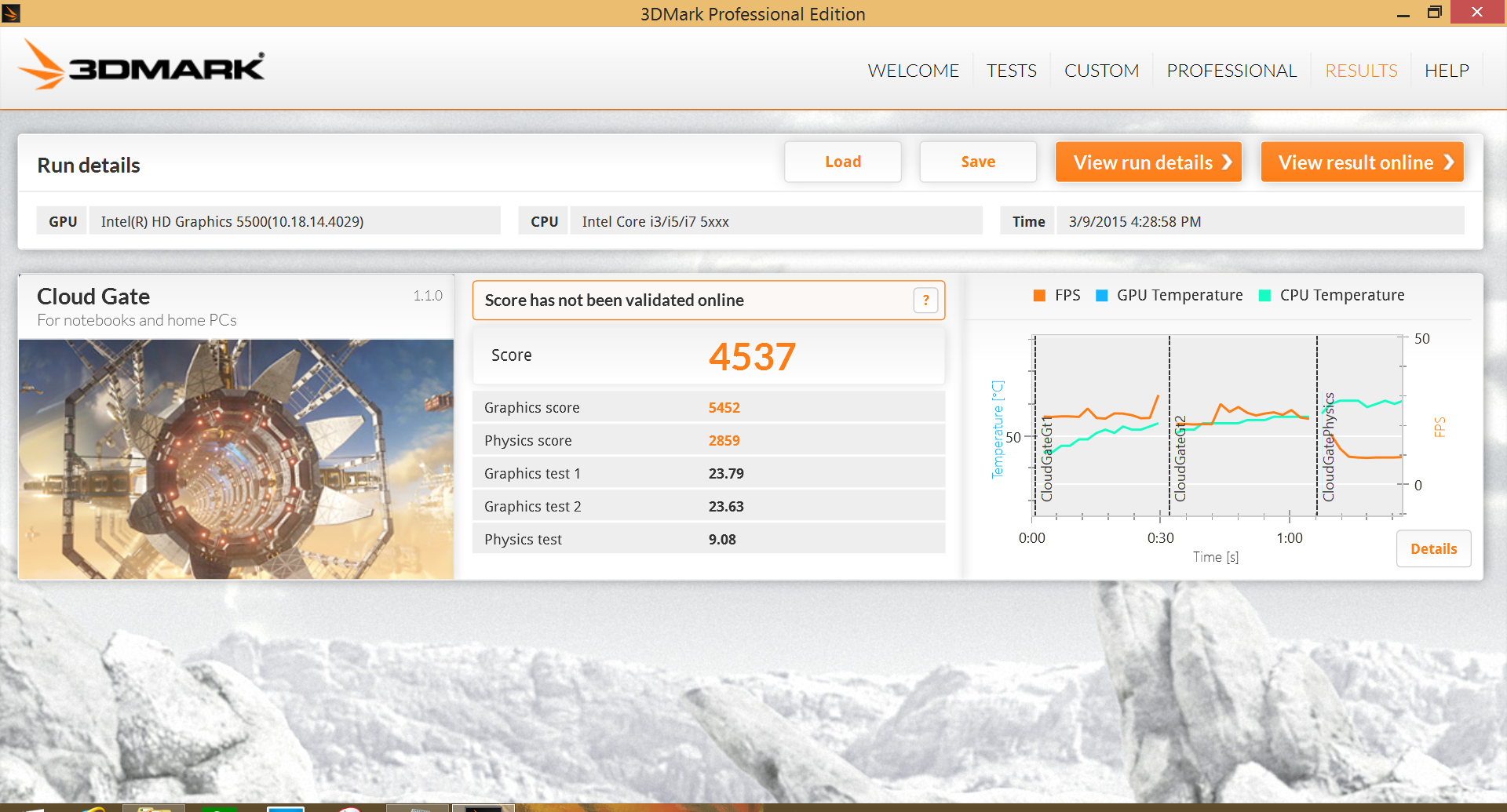Viewport: 1507px width, 812px height.
Task: Click the CloudGateGt2 chart marker
Action: point(1180,459)
